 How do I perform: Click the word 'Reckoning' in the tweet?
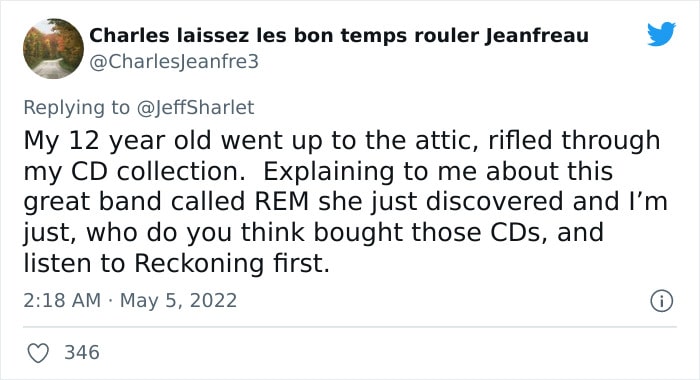click(x=199, y=263)
